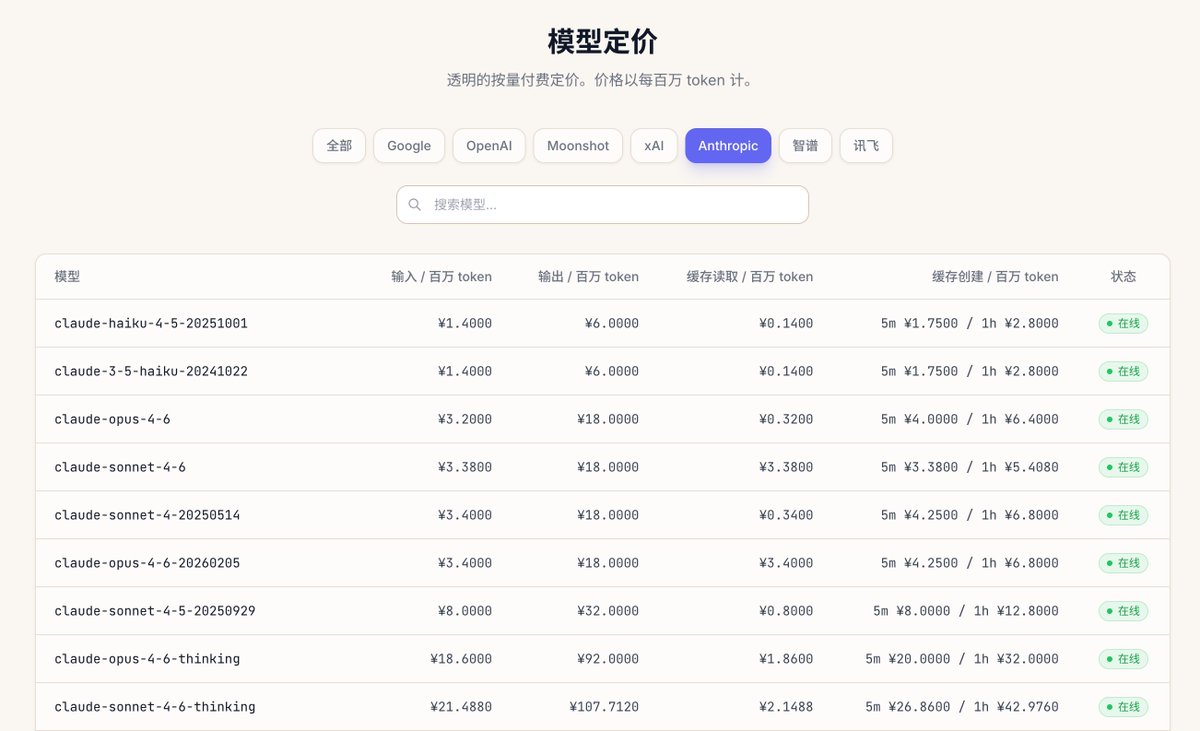Click input price ¥3.2000
This screenshot has height=731, width=1200.
click(465, 419)
